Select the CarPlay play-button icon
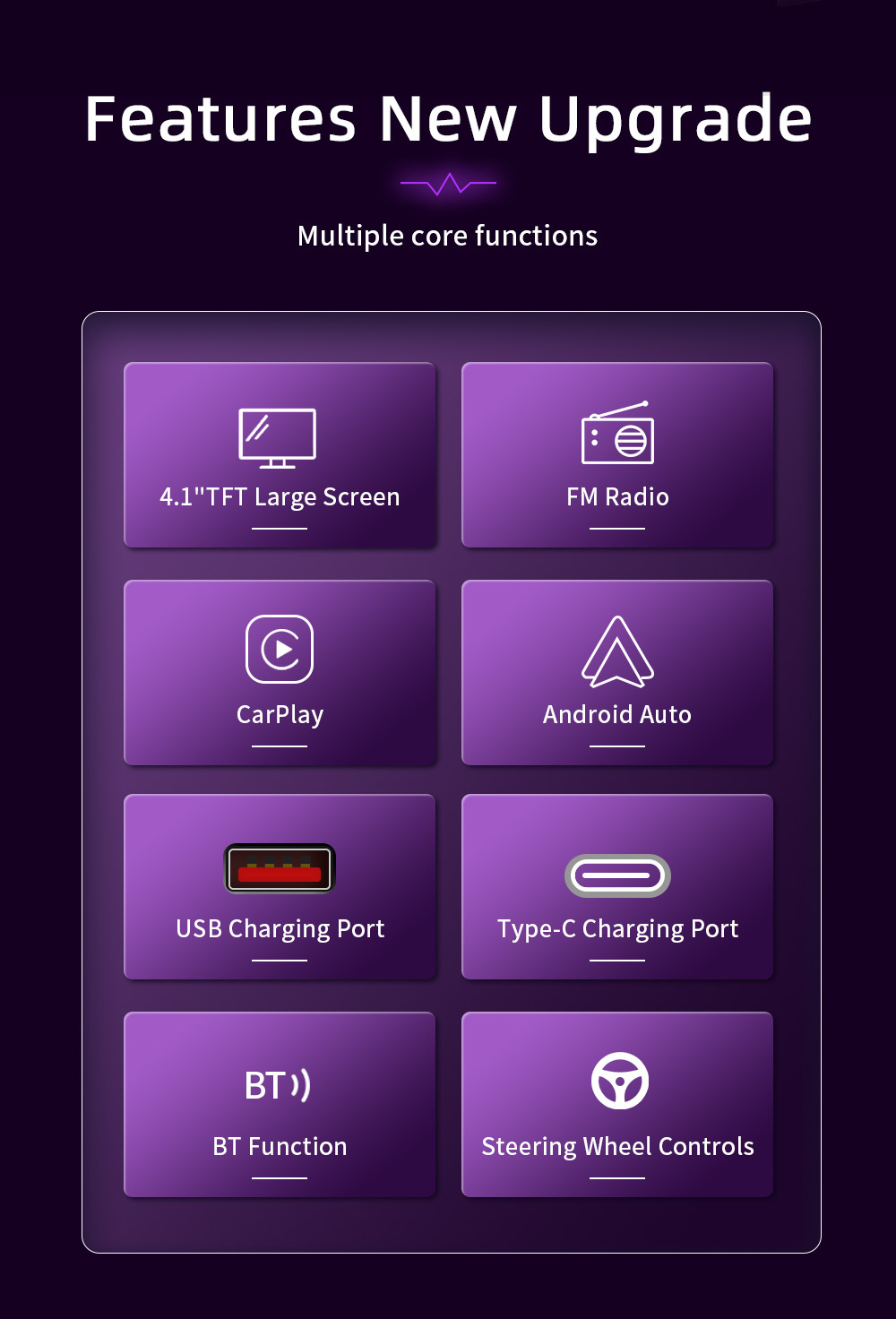The height and width of the screenshot is (1319, 896). point(280,649)
